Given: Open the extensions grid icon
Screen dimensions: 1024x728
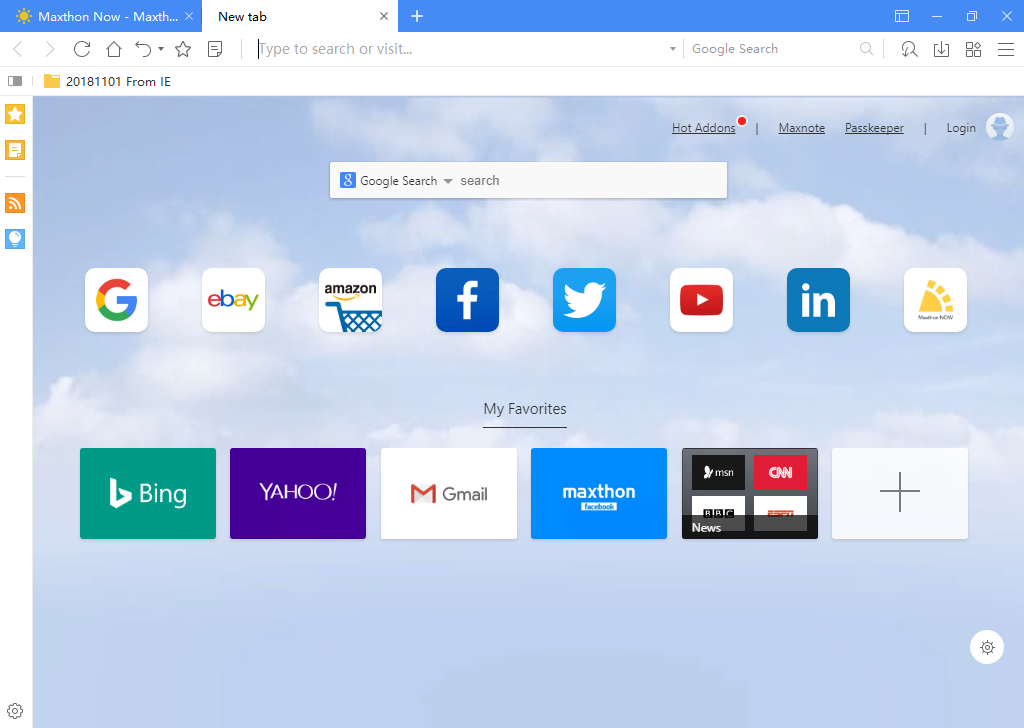Looking at the screenshot, I should click(973, 49).
